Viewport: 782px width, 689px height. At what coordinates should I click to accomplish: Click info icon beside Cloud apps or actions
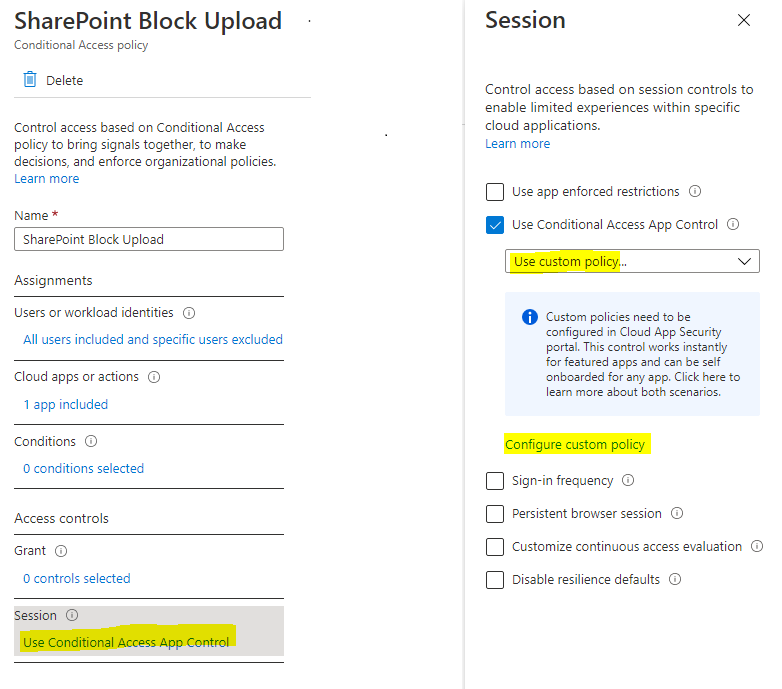154,377
